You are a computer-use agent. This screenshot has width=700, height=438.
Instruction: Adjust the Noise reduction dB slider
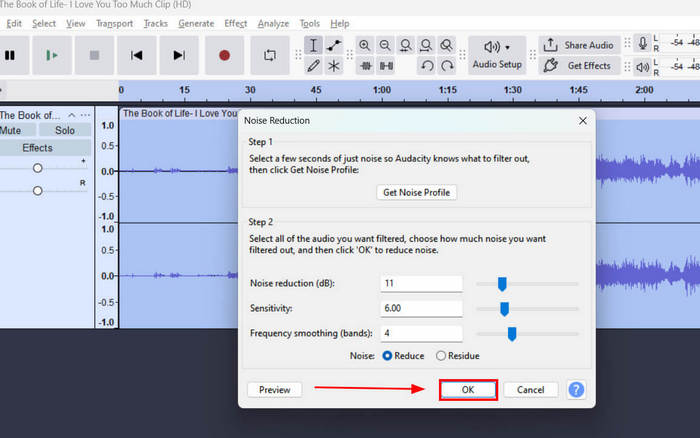[x=502, y=284]
